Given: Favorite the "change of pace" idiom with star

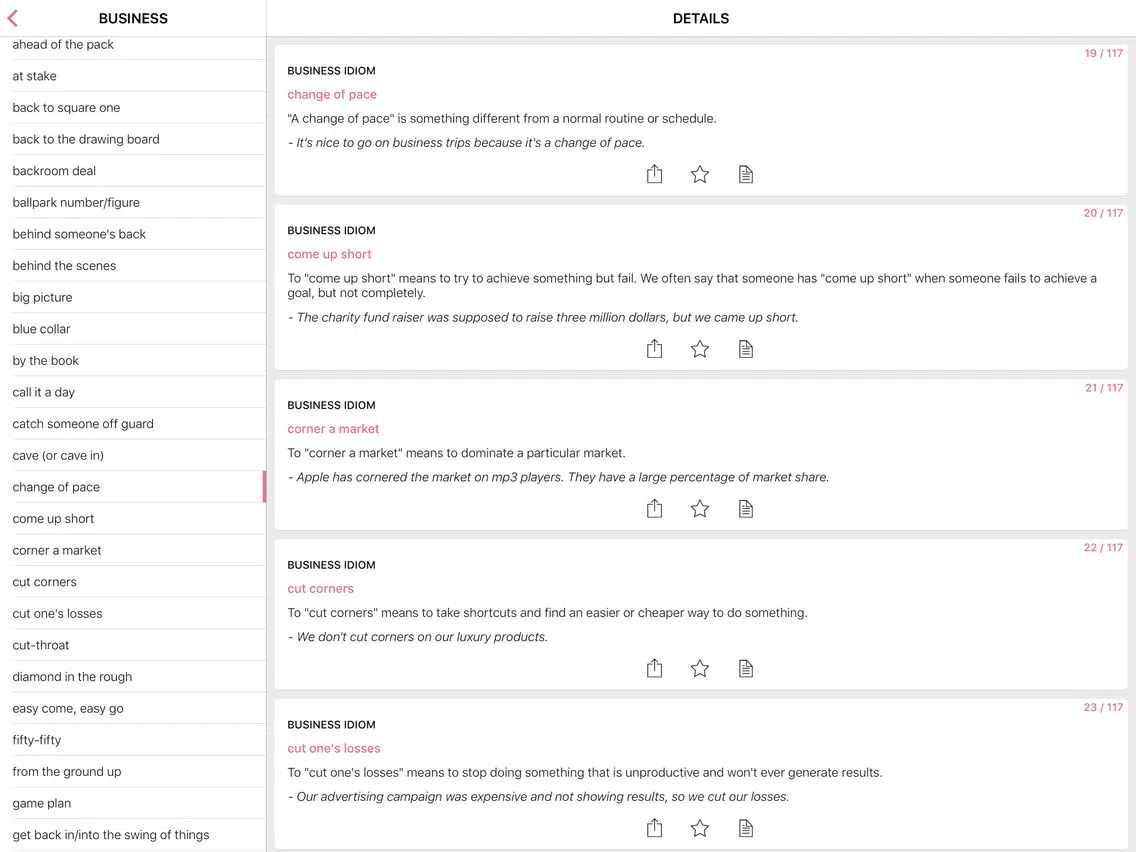Looking at the screenshot, I should [700, 174].
